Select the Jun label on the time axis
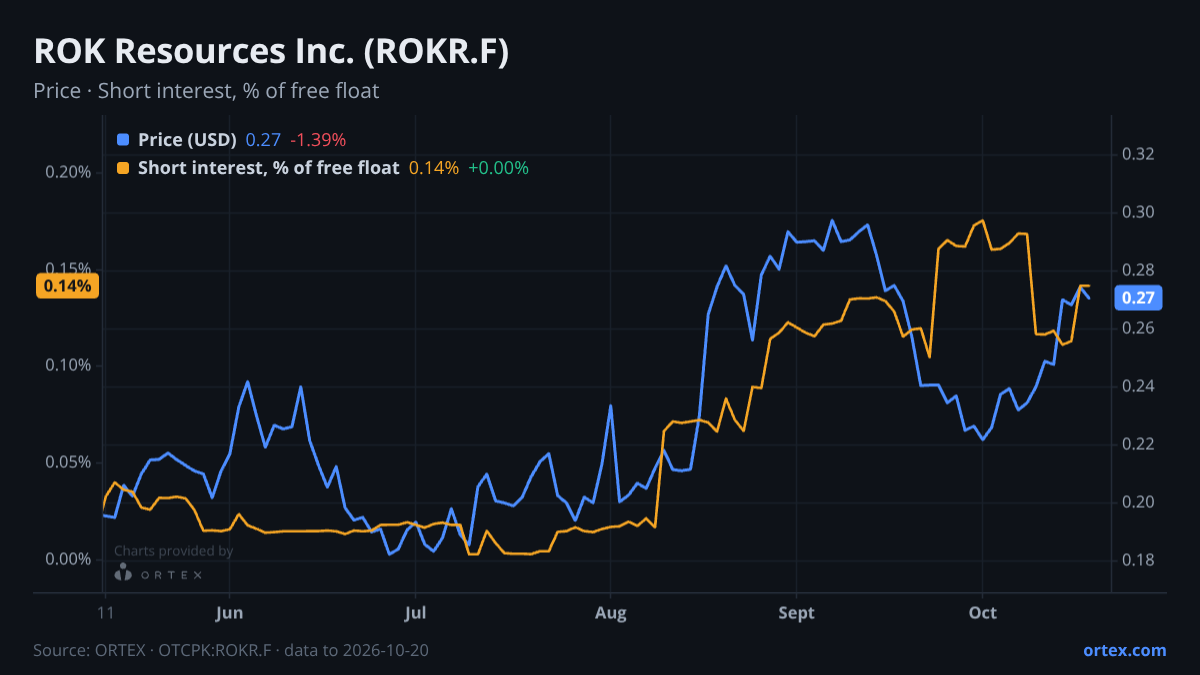 230,613
